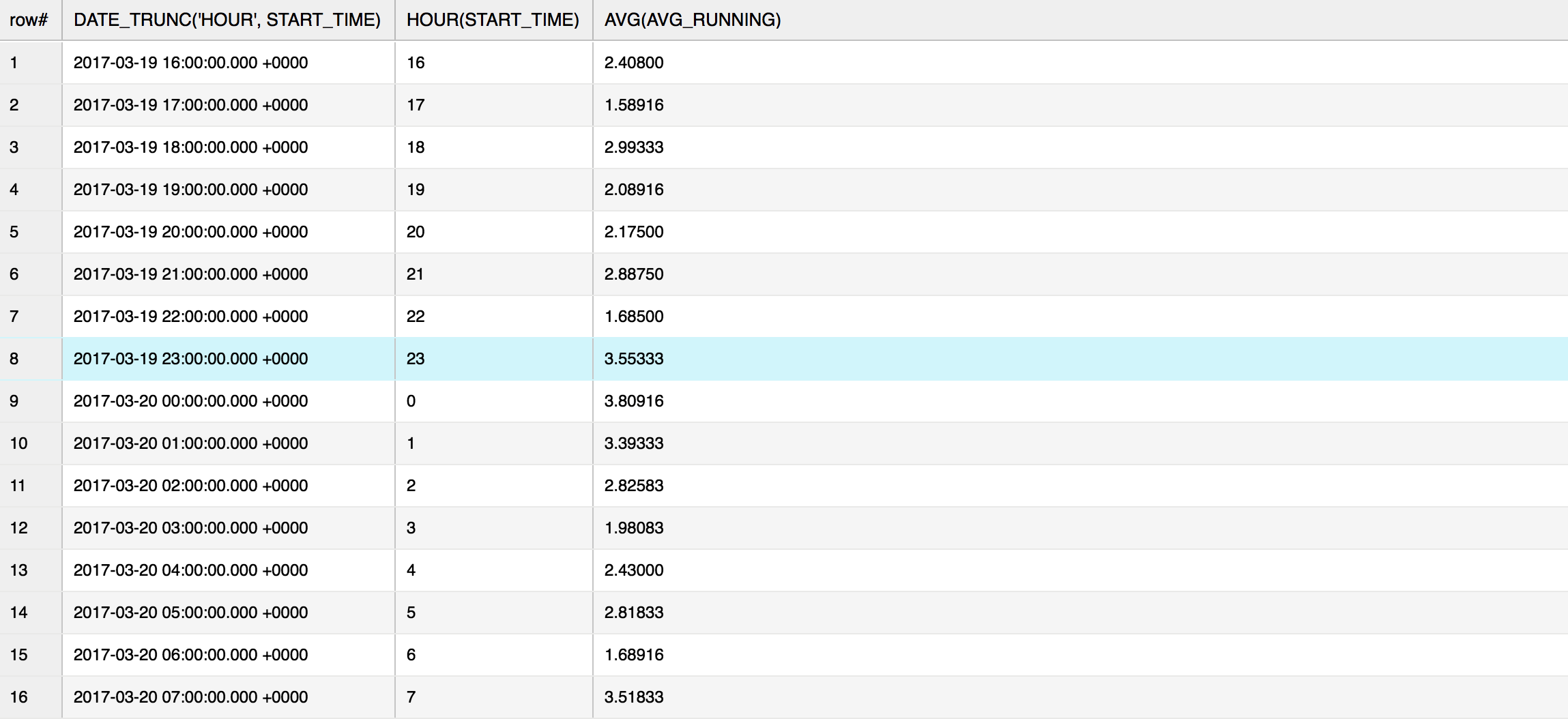Click the value 3.80916 in row 9

[633, 400]
